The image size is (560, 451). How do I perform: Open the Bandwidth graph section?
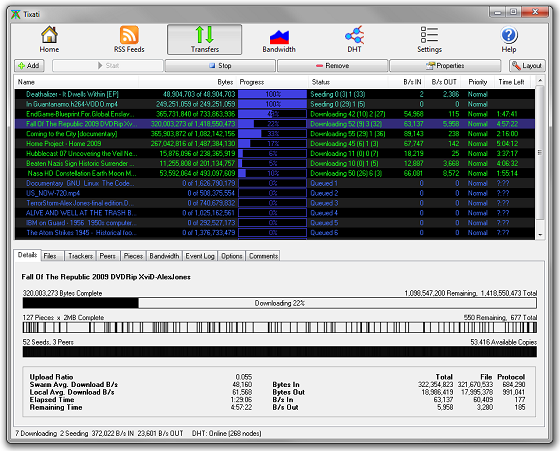tap(279, 39)
